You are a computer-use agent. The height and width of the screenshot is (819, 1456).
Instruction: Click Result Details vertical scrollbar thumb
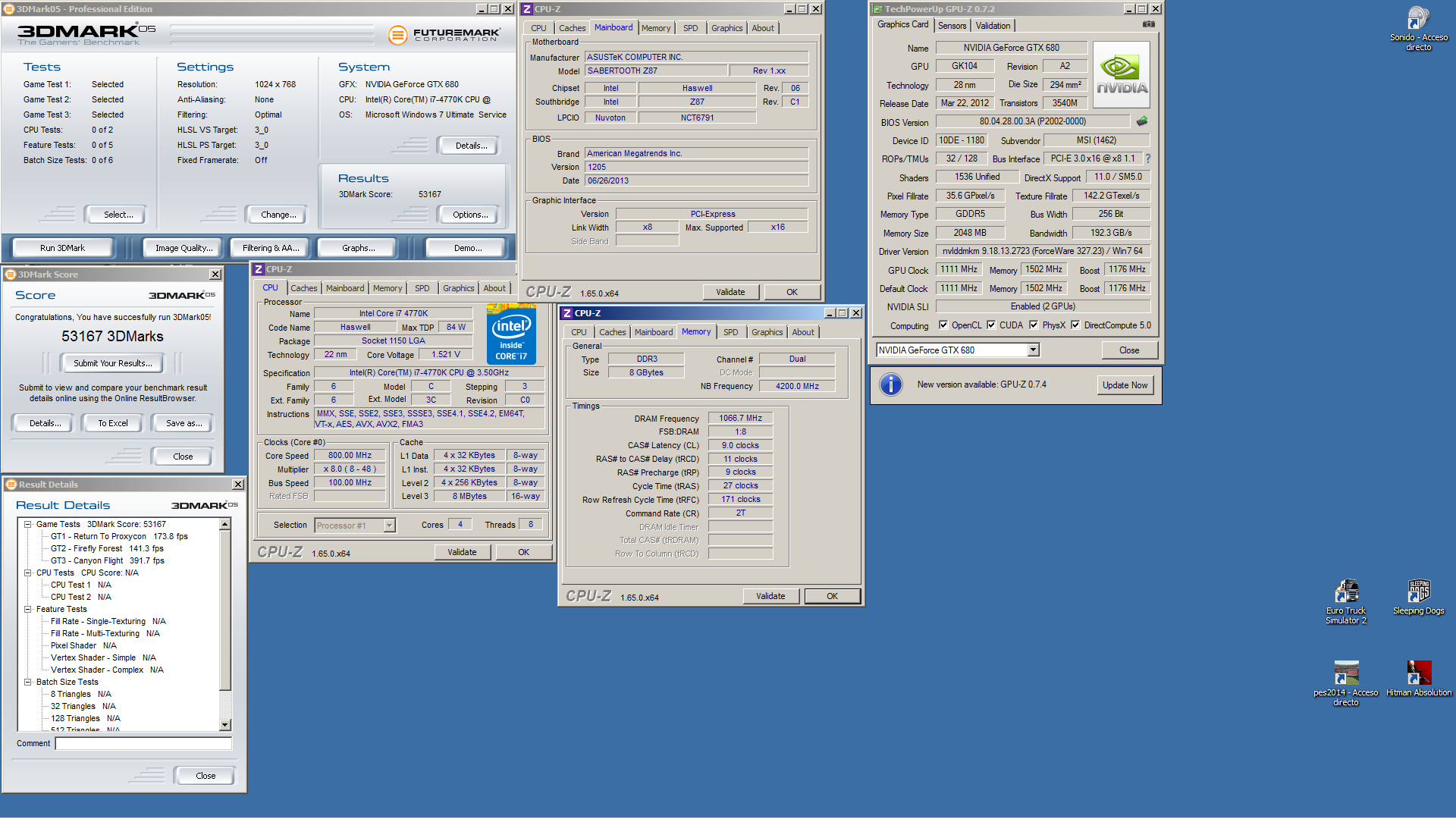pyautogui.click(x=224, y=610)
